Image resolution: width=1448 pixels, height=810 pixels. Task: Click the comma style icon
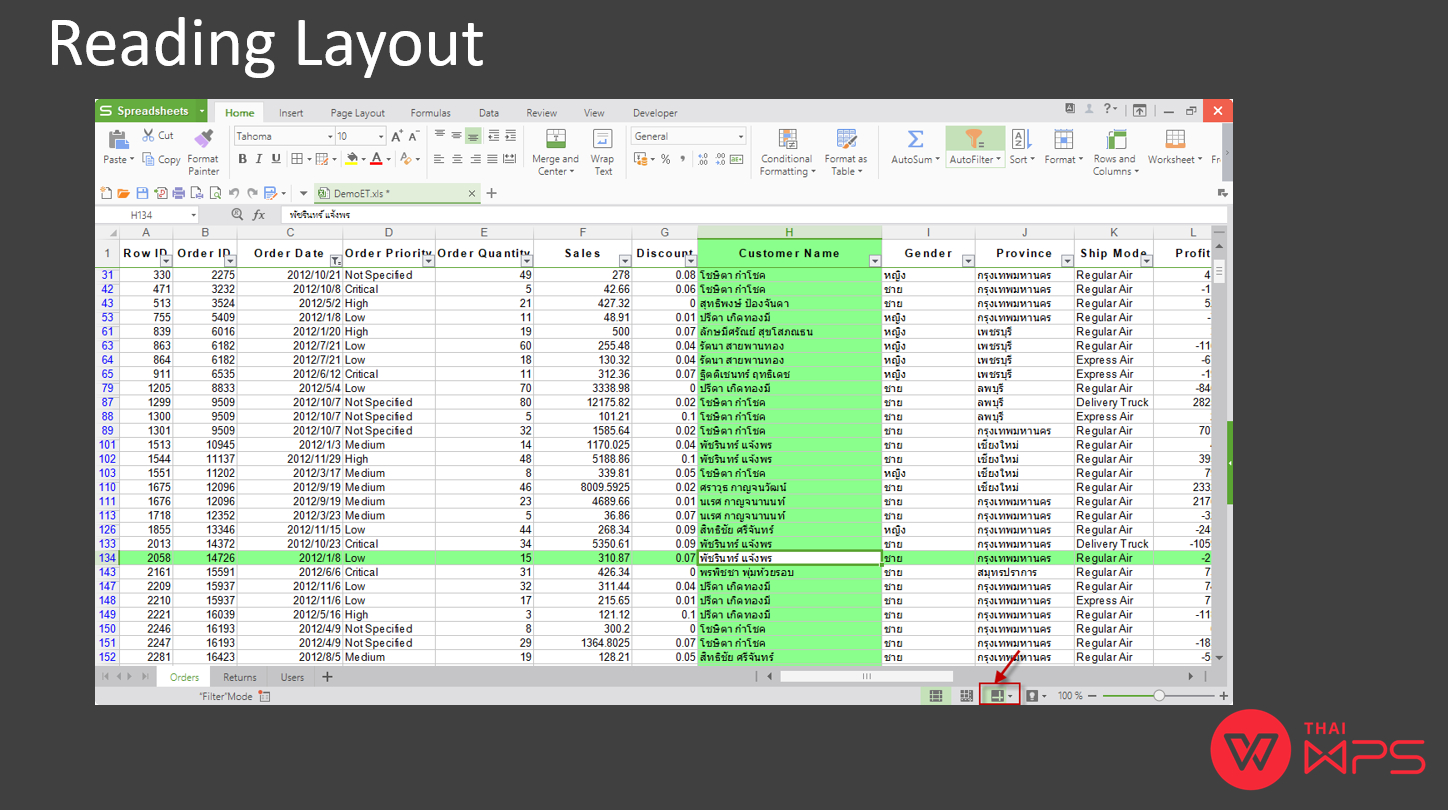682,159
